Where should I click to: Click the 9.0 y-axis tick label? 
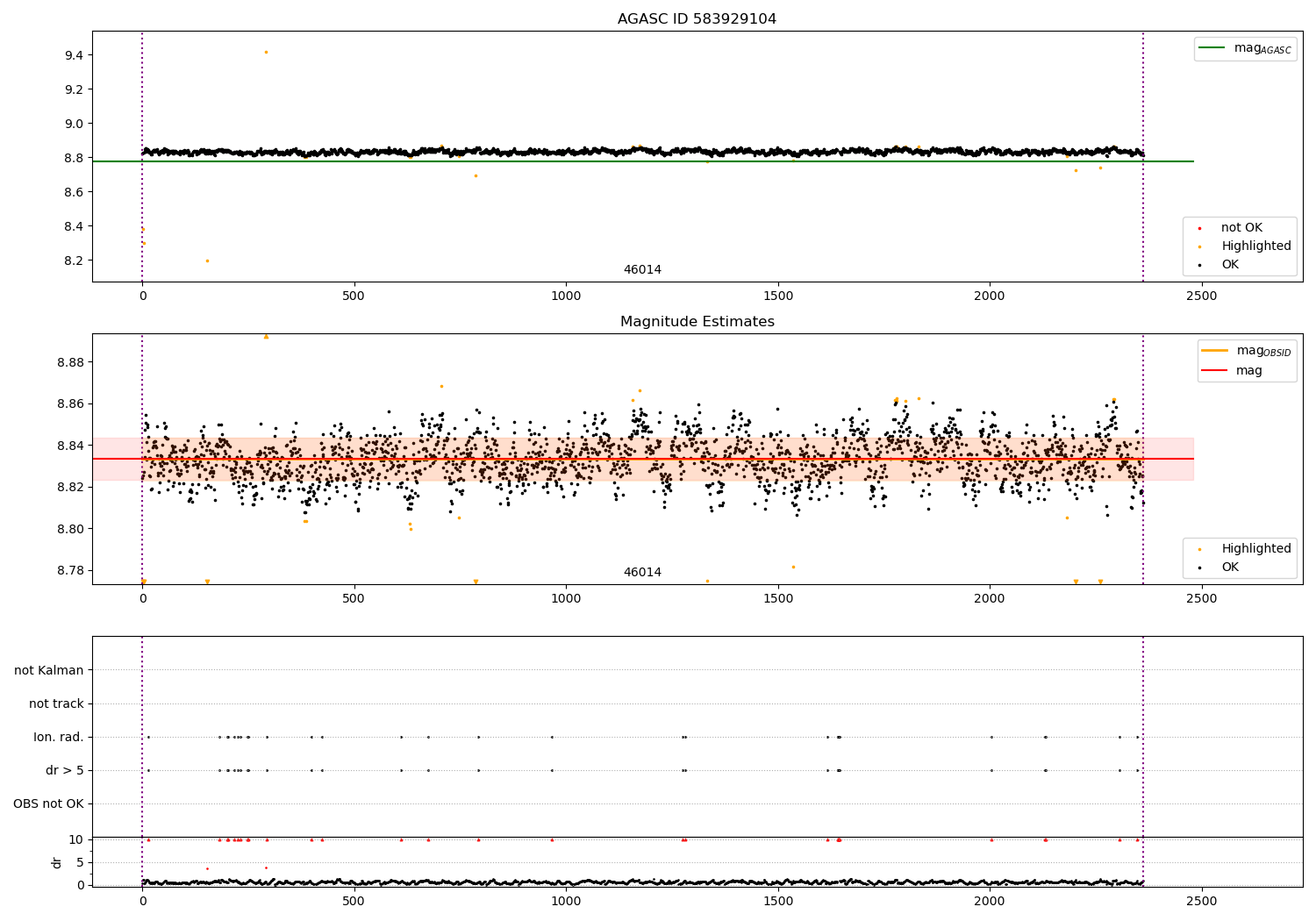click(x=74, y=124)
